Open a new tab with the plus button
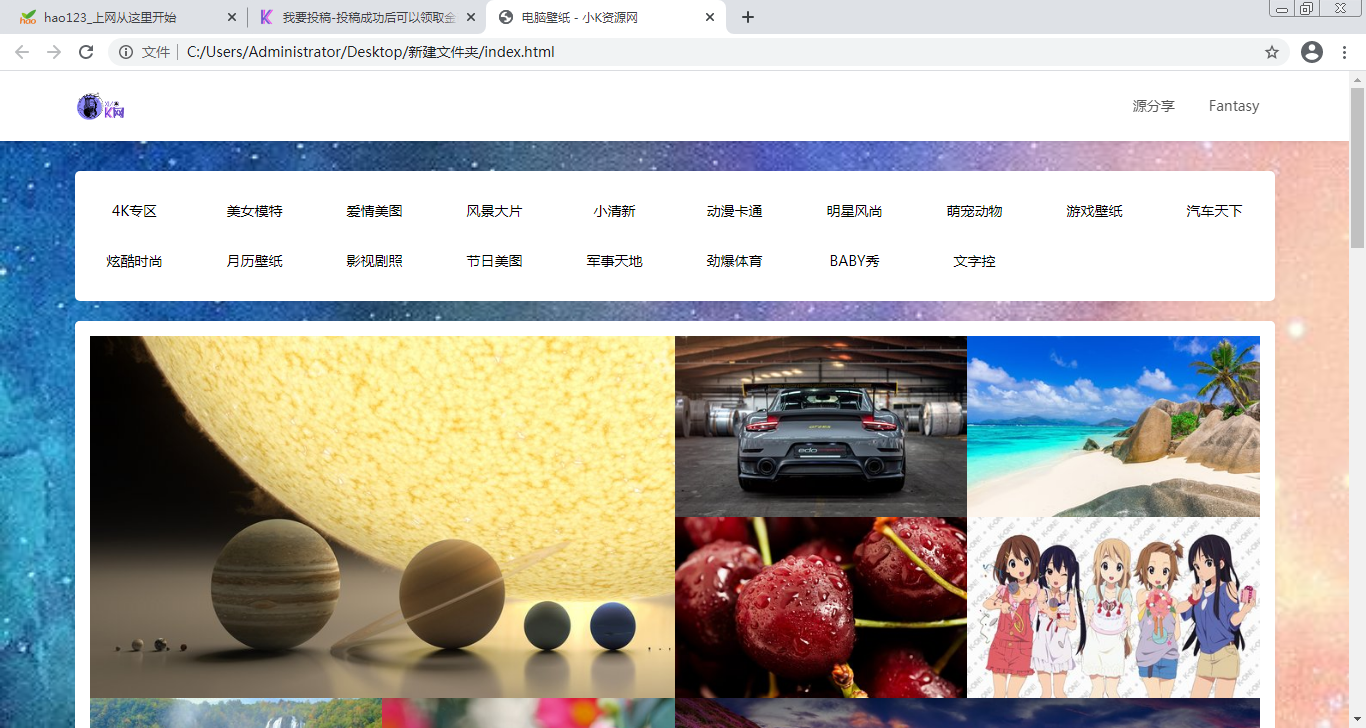1366x728 pixels. point(747,17)
